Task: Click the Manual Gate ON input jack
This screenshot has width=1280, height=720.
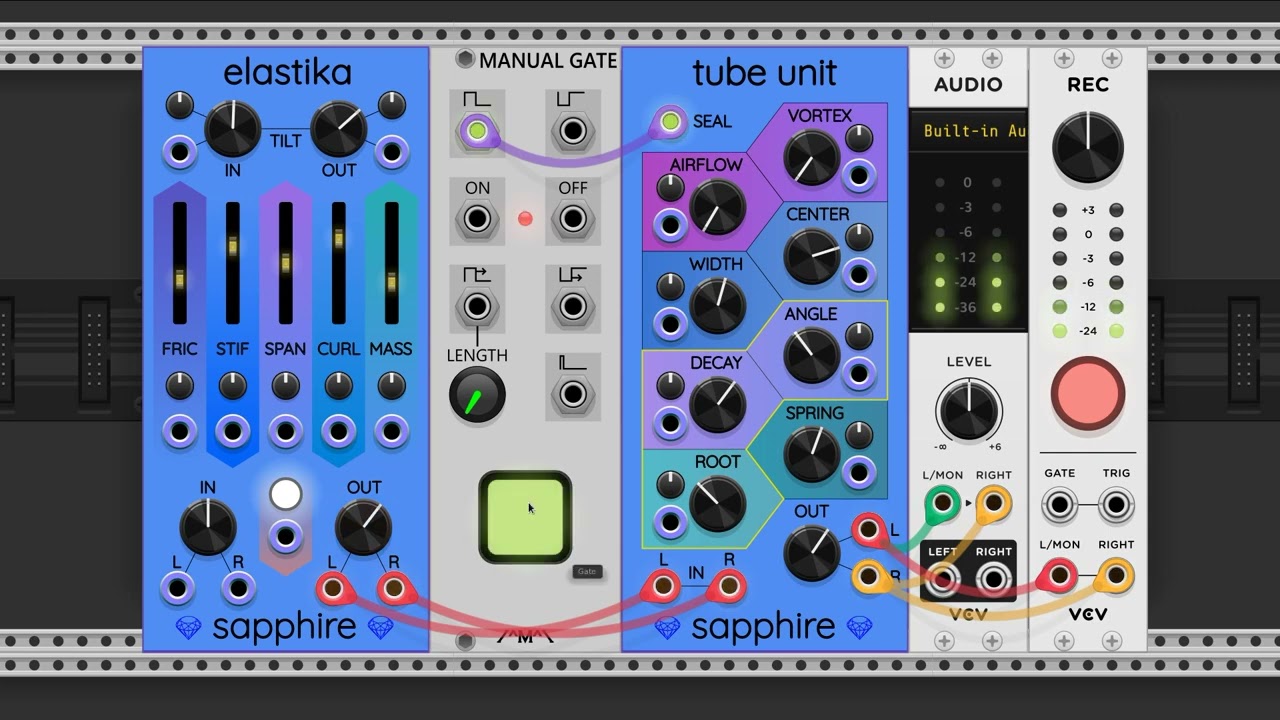Action: click(477, 218)
